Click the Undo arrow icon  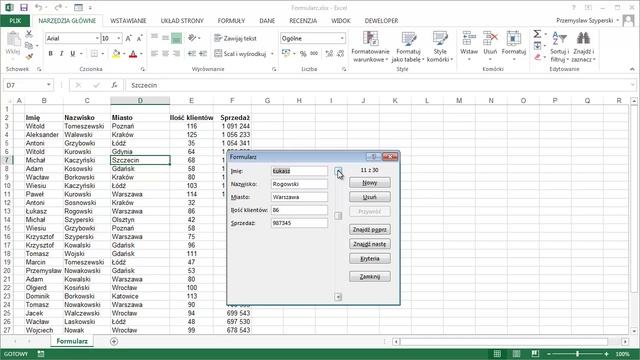point(38,8)
